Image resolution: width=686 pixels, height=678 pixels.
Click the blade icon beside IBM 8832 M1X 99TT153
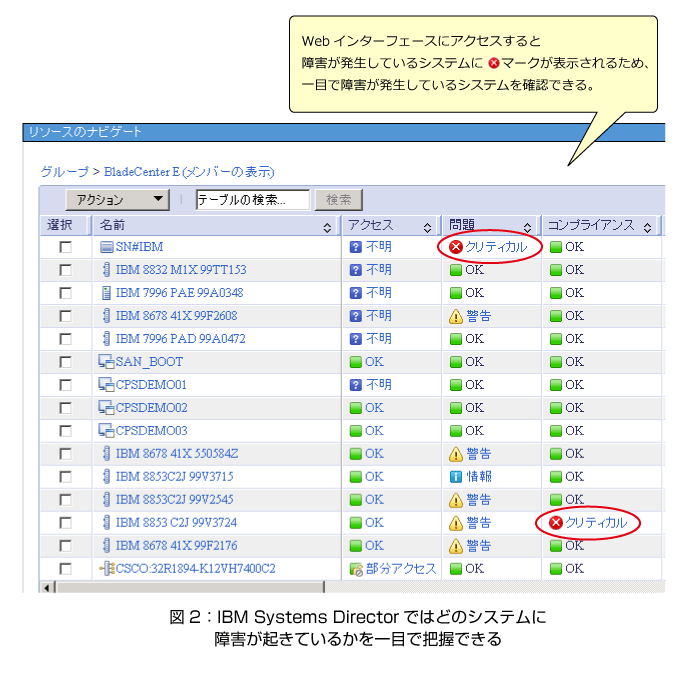106,270
